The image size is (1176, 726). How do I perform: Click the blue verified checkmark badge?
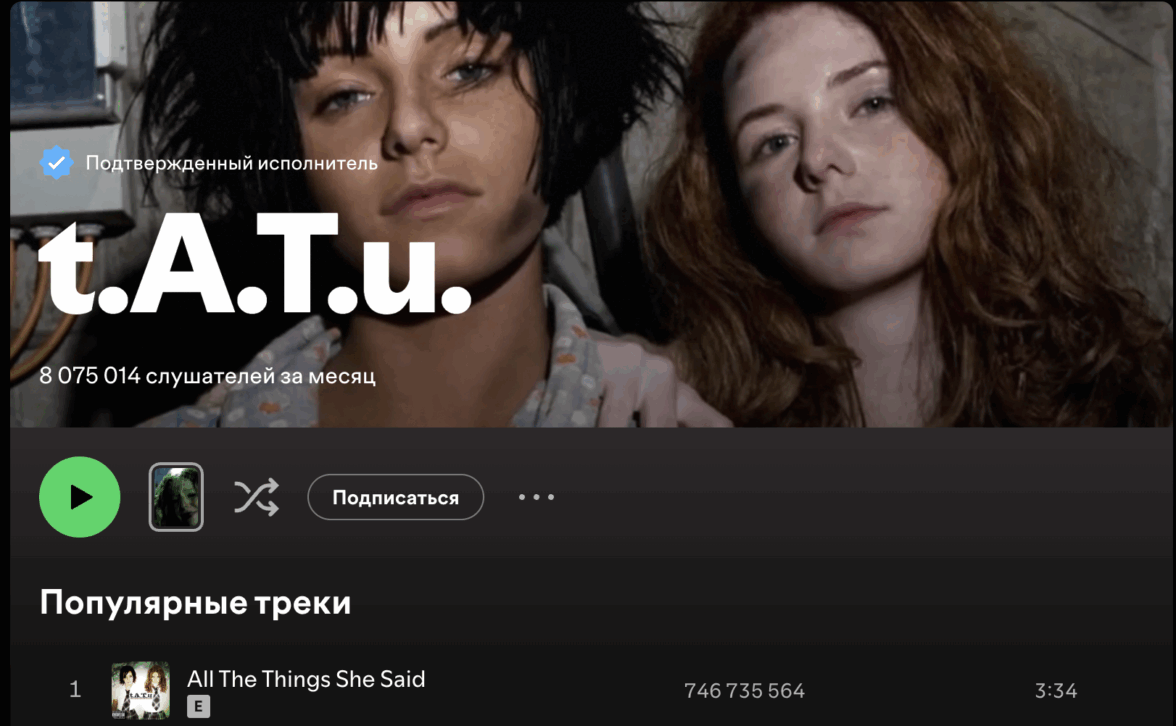(x=56, y=163)
